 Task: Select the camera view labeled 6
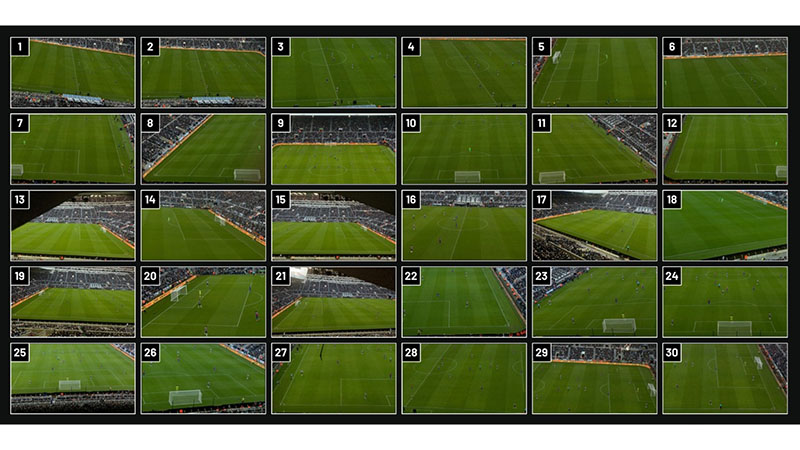tap(725, 72)
